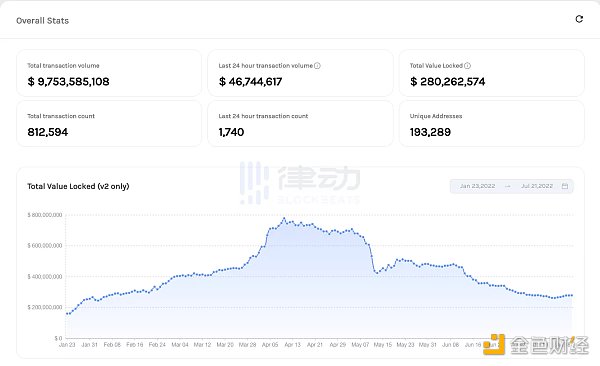Click the Total transaction volume card
Viewport: 600px width, 366px height.
[x=109, y=73]
